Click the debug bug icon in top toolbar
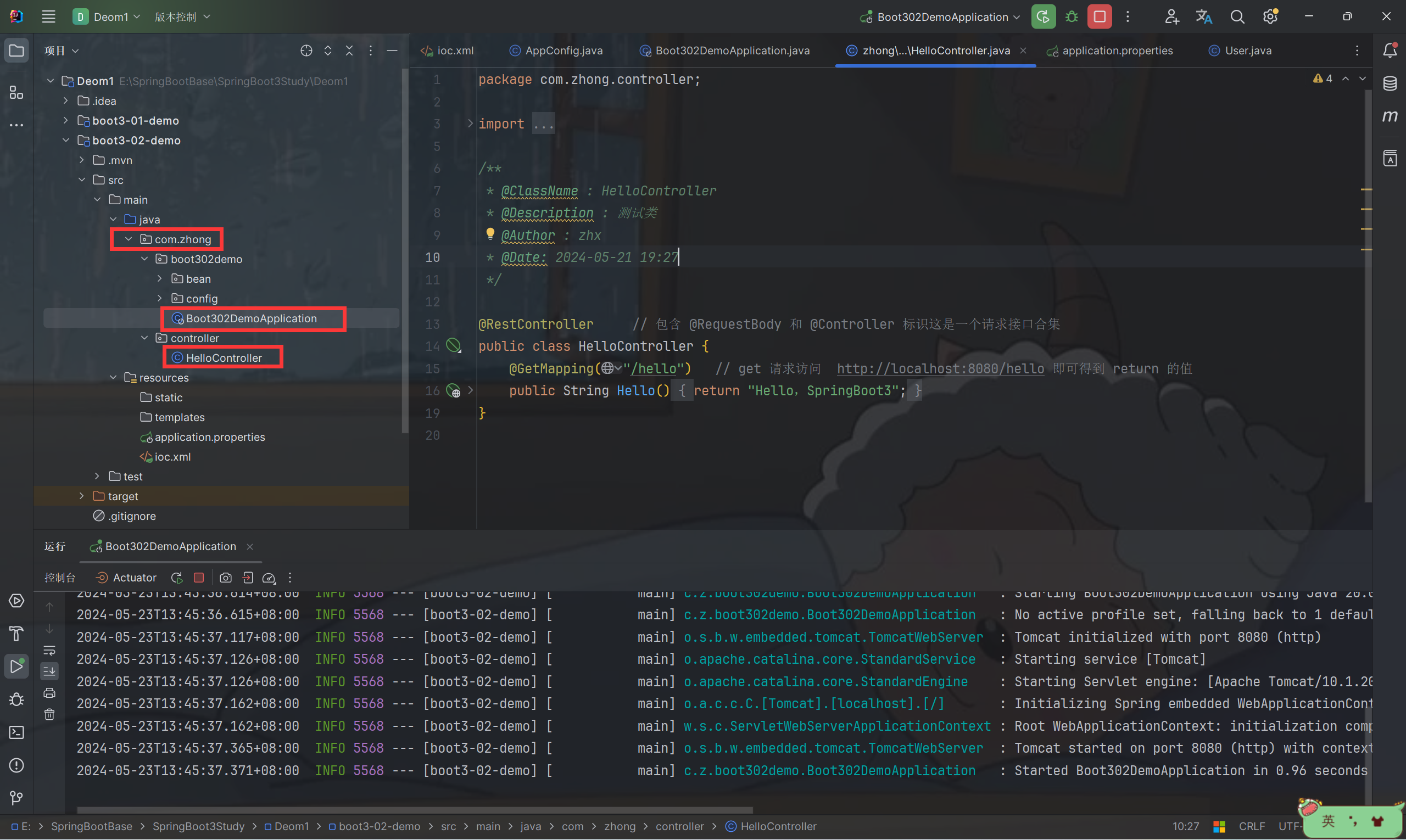 pyautogui.click(x=1072, y=17)
